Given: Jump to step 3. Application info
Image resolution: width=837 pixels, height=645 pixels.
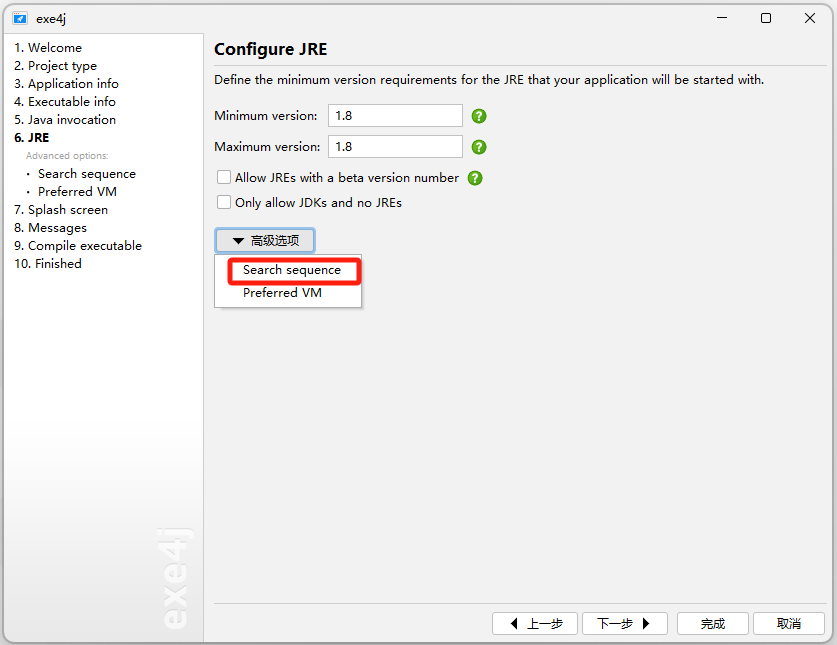Looking at the screenshot, I should tap(66, 84).
